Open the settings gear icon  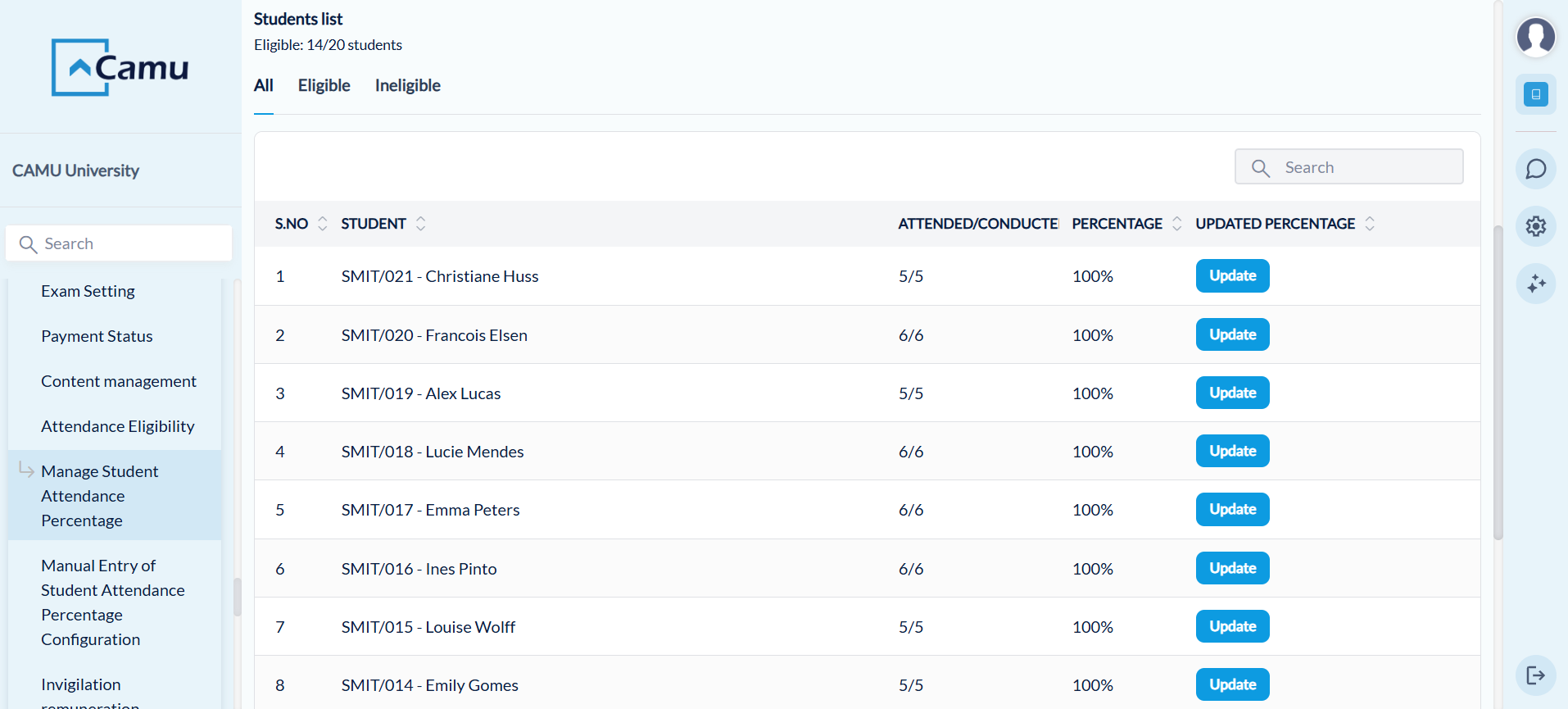tap(1535, 226)
